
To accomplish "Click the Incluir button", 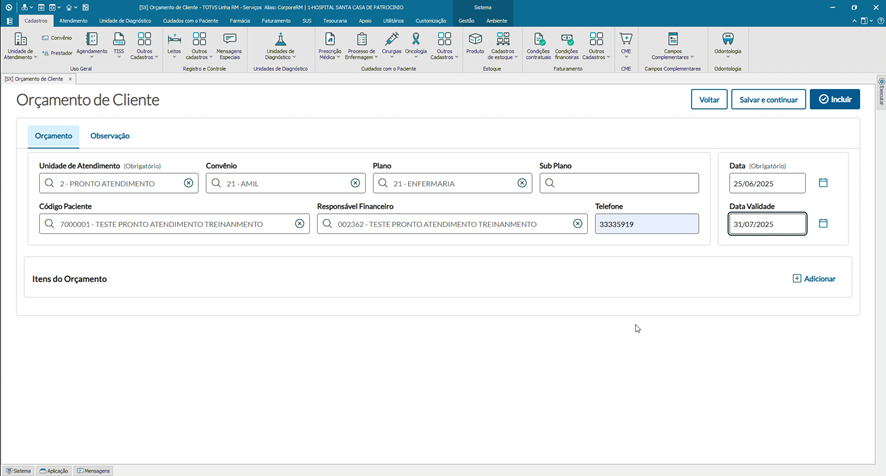I will click(835, 99).
